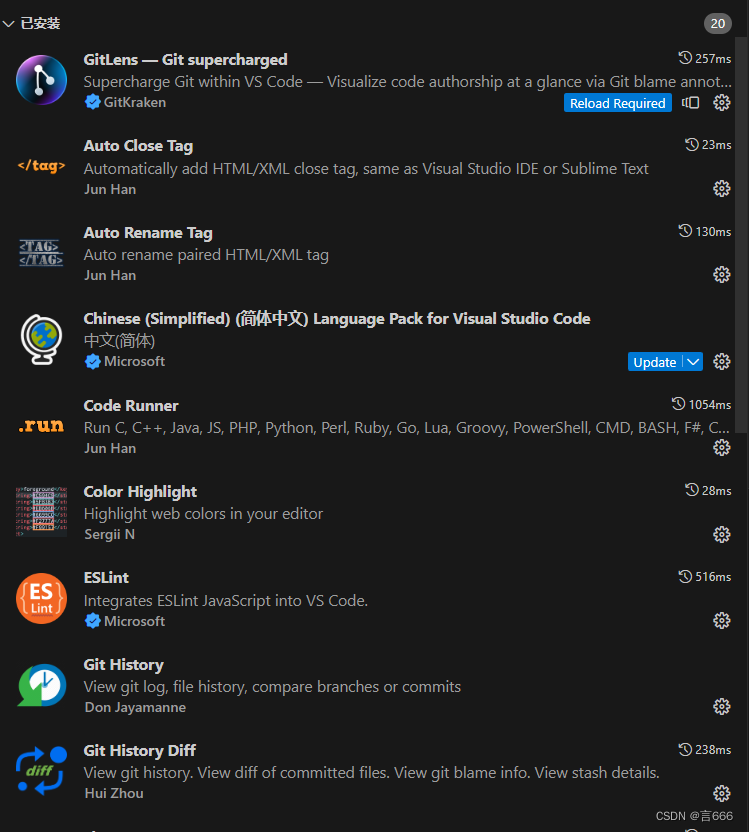Image resolution: width=749 pixels, height=832 pixels.
Task: Click publisher name Sergii N
Action: click(x=109, y=534)
